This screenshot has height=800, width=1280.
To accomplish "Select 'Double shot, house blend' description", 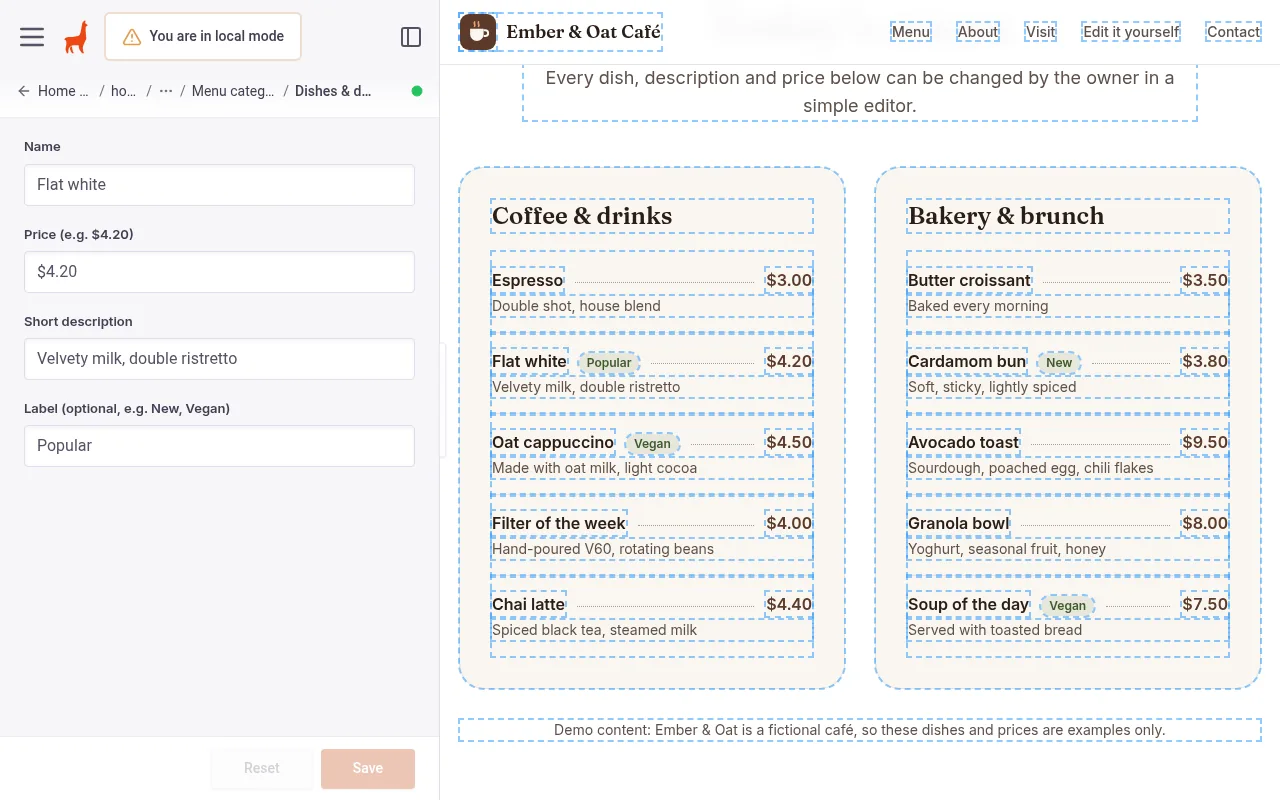I will point(576,306).
